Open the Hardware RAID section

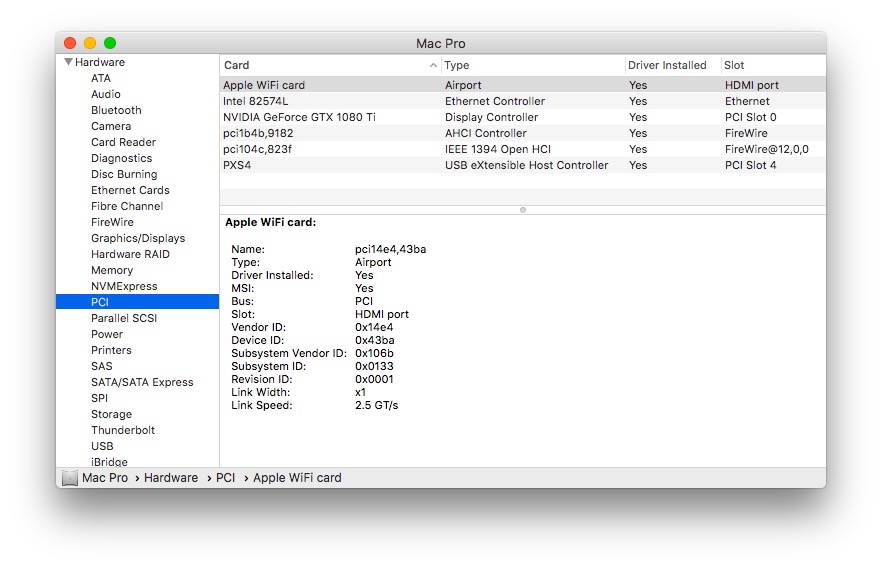[x=130, y=254]
